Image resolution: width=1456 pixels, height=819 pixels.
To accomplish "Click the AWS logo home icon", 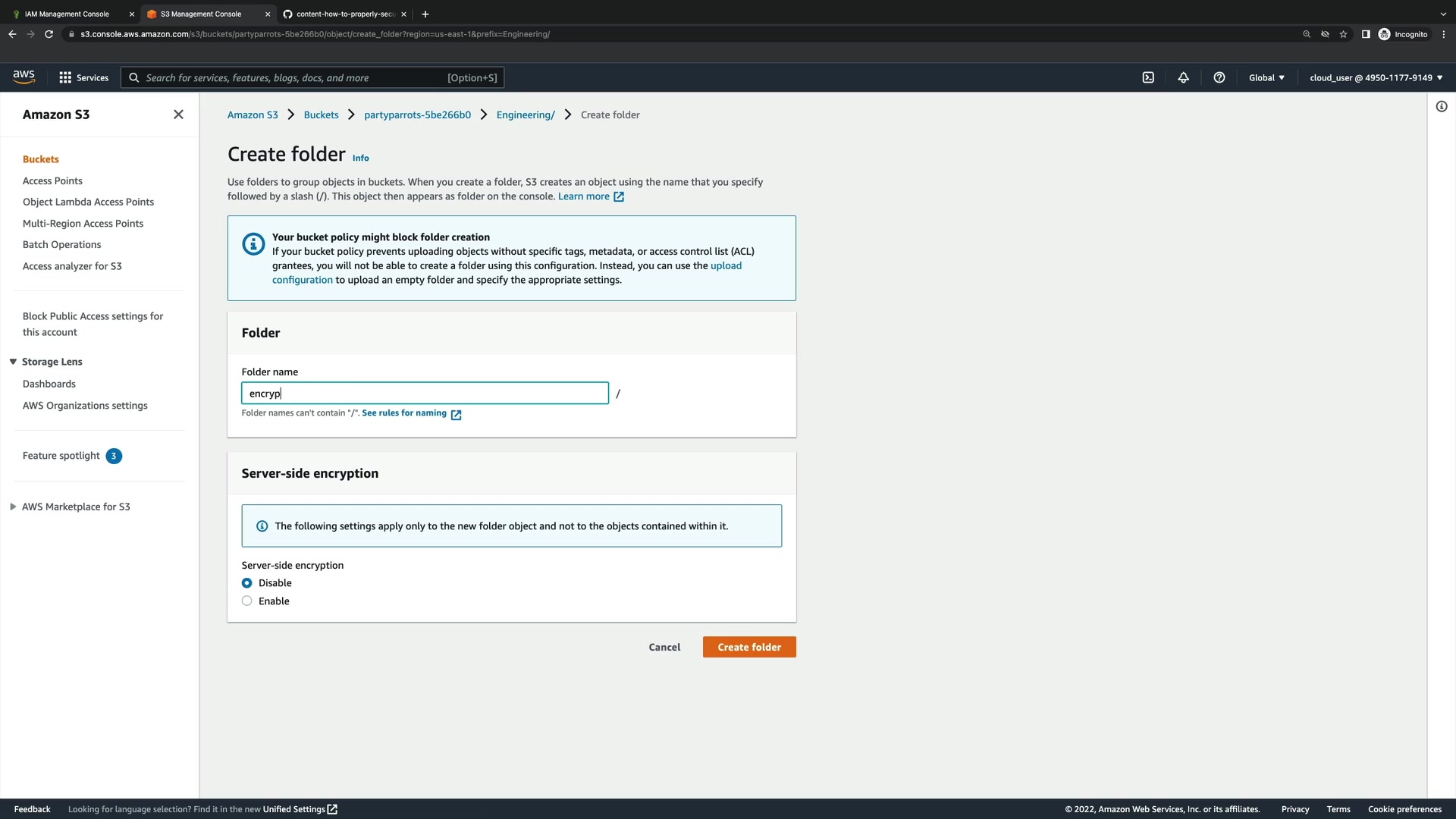I will (24, 77).
